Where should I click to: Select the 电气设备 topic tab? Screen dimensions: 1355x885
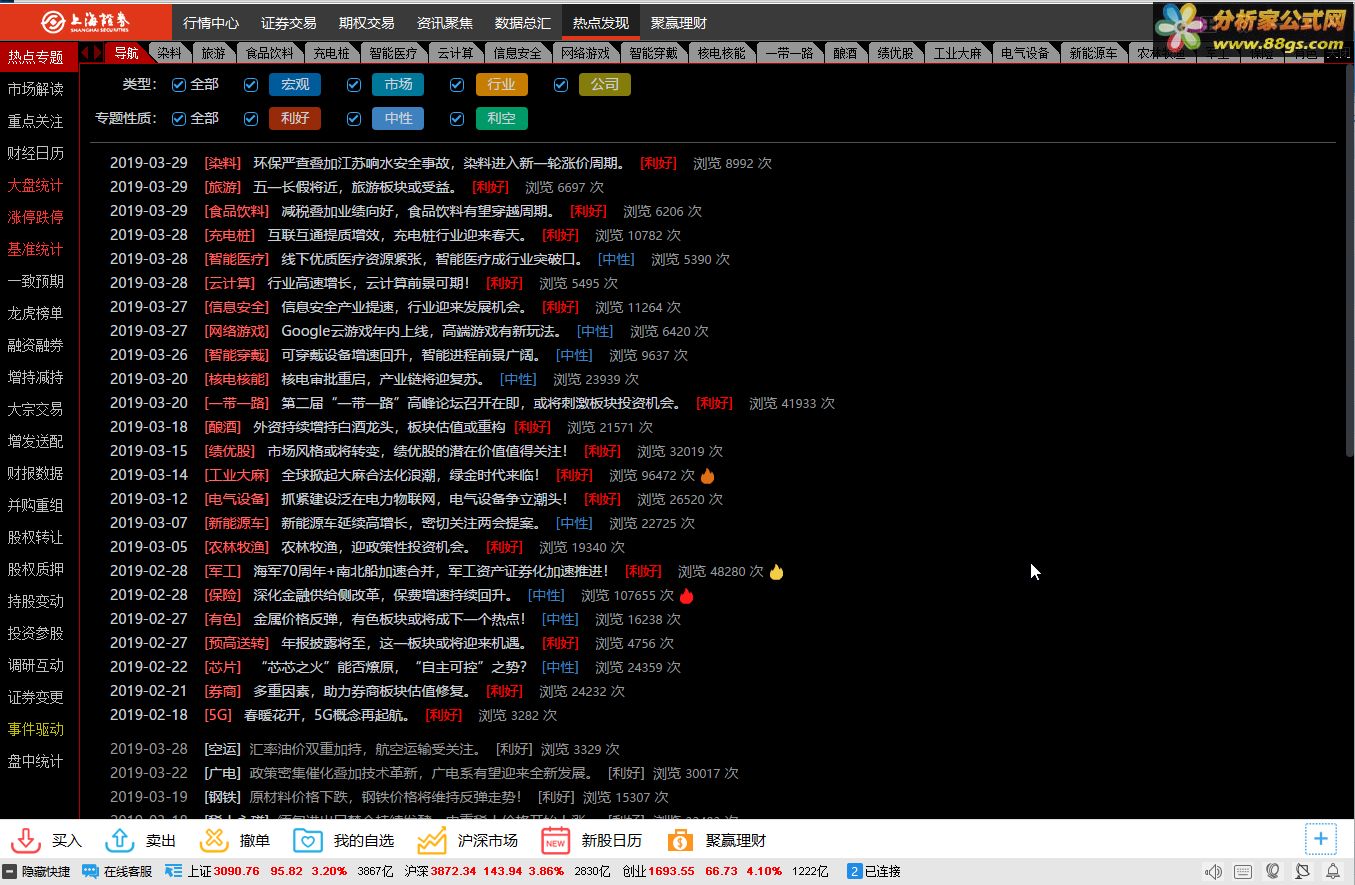1025,53
